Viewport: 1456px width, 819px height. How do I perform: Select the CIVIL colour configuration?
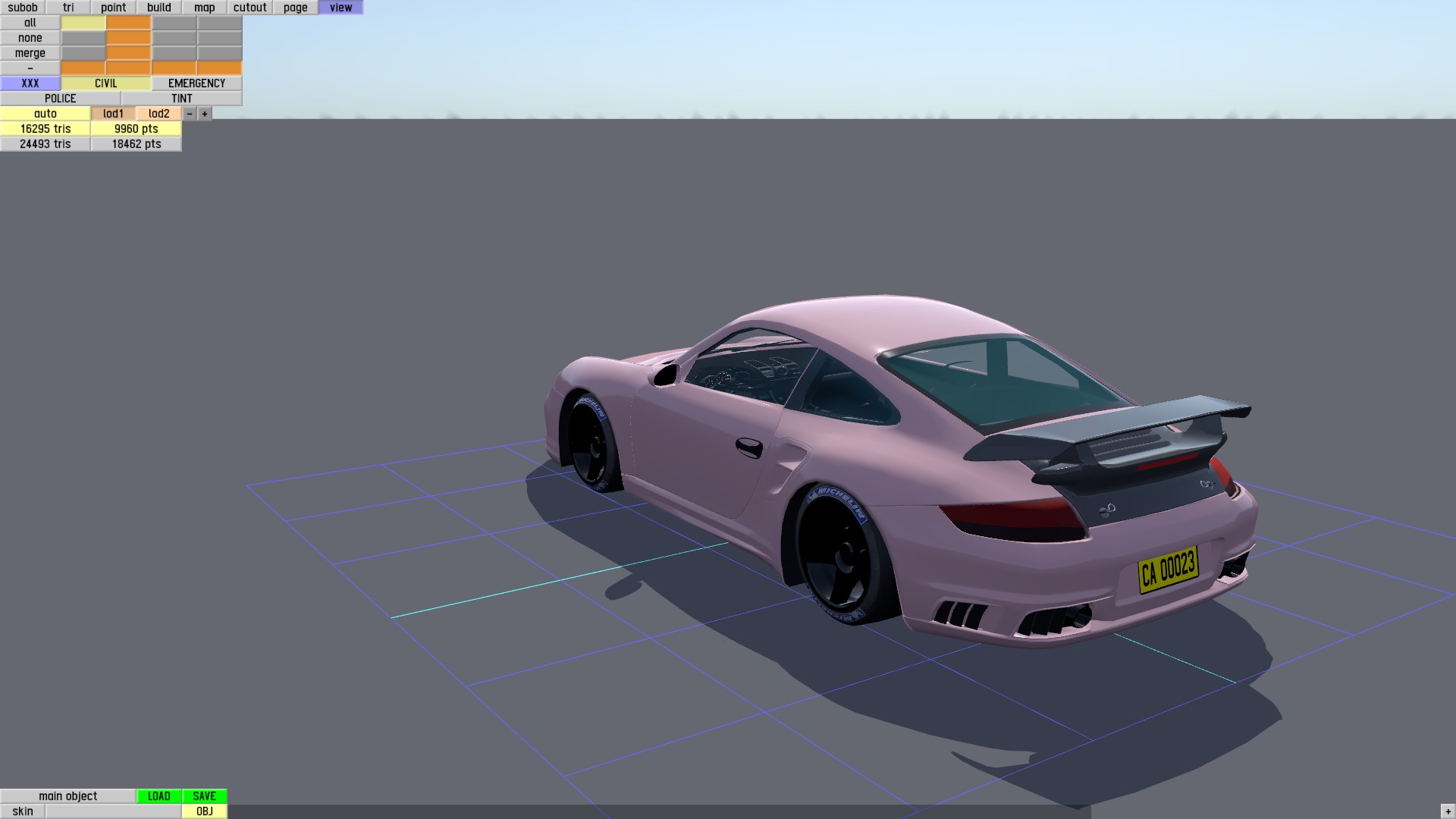pos(105,83)
